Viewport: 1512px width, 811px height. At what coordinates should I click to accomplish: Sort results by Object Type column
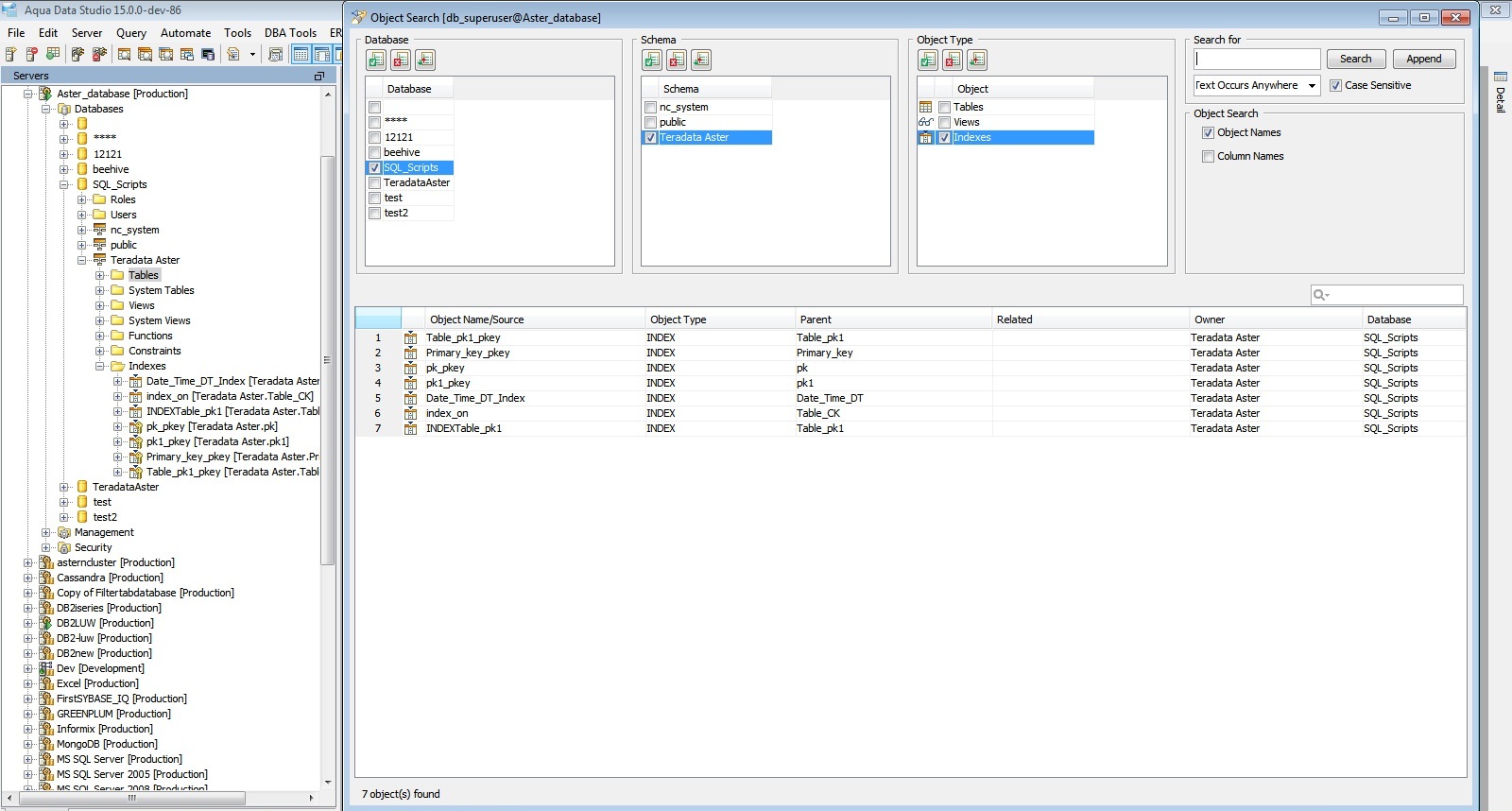(718, 319)
